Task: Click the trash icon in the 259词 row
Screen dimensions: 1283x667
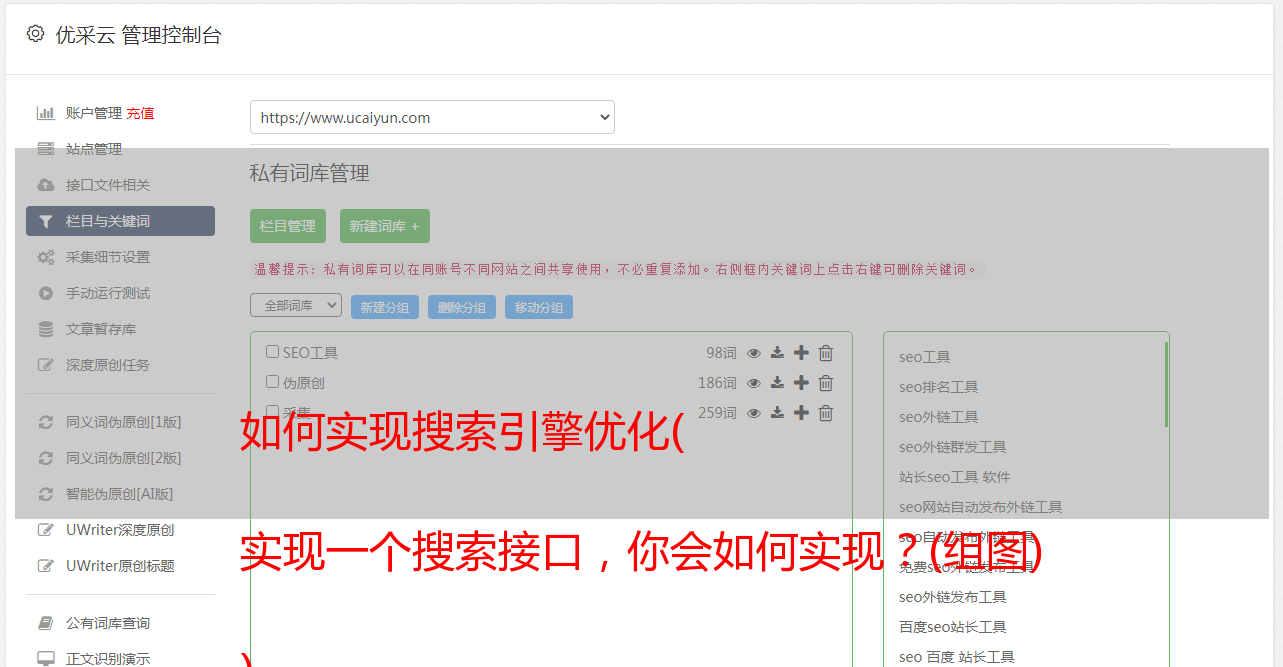Action: click(826, 413)
